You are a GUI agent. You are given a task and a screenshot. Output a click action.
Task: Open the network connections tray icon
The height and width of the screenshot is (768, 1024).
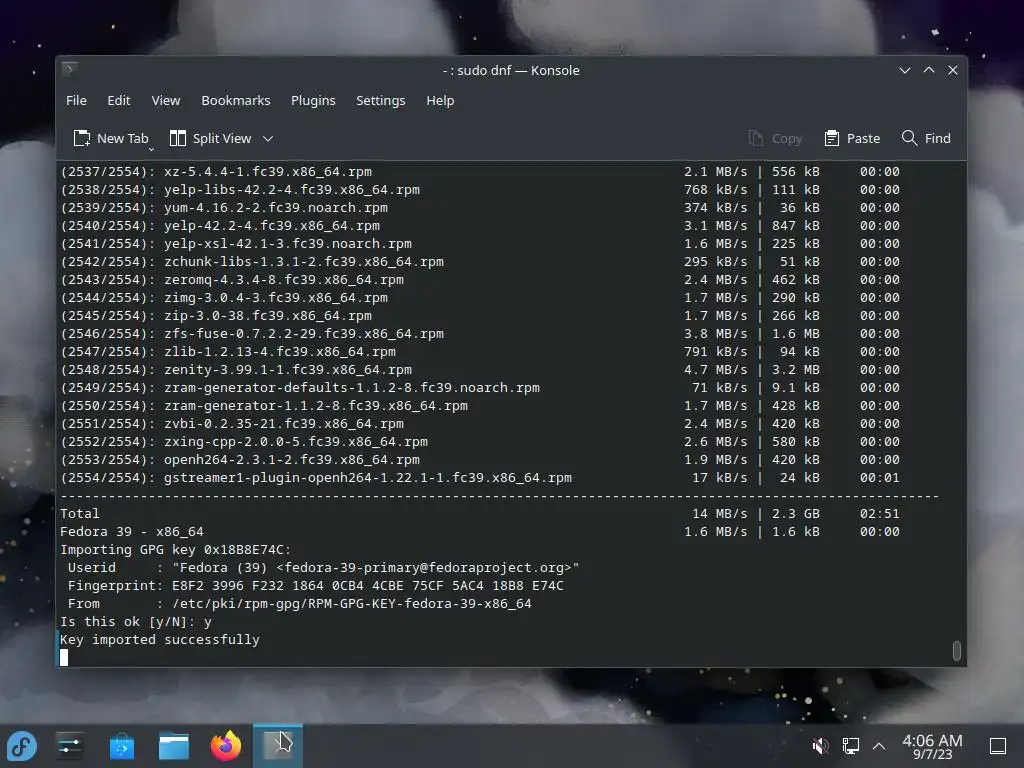[x=850, y=746]
